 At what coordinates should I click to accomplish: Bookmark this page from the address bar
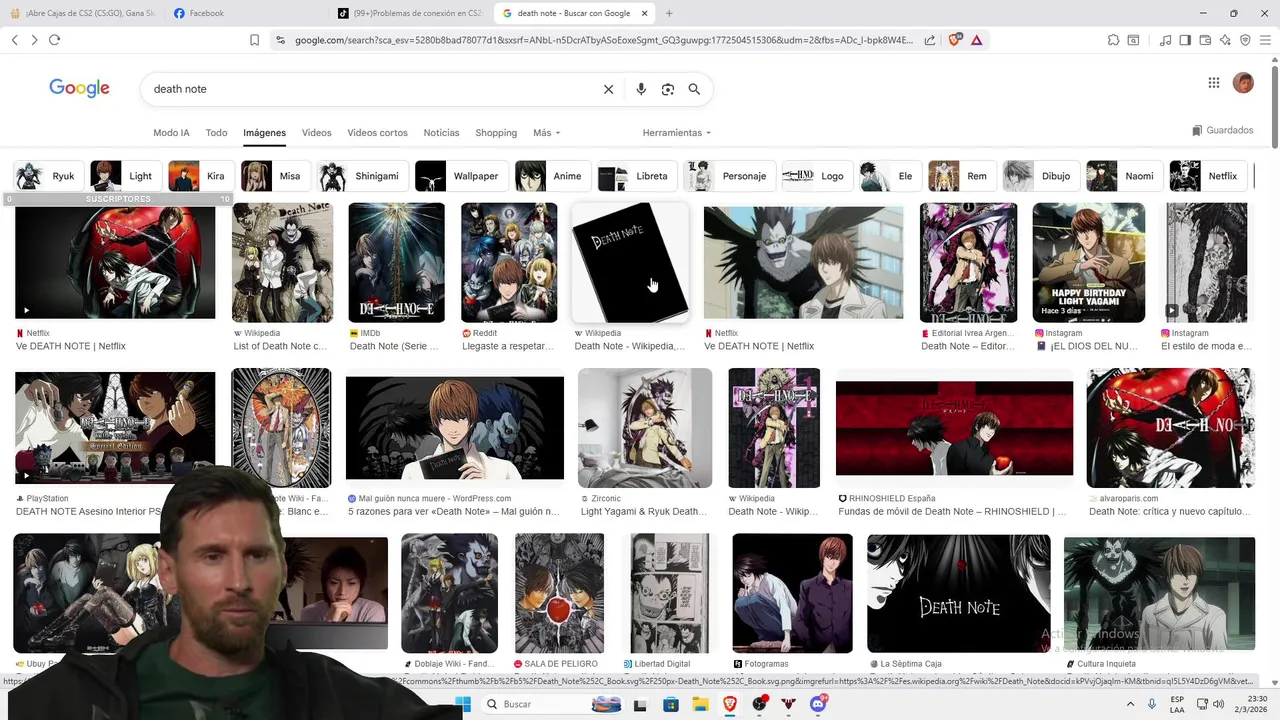(254, 40)
